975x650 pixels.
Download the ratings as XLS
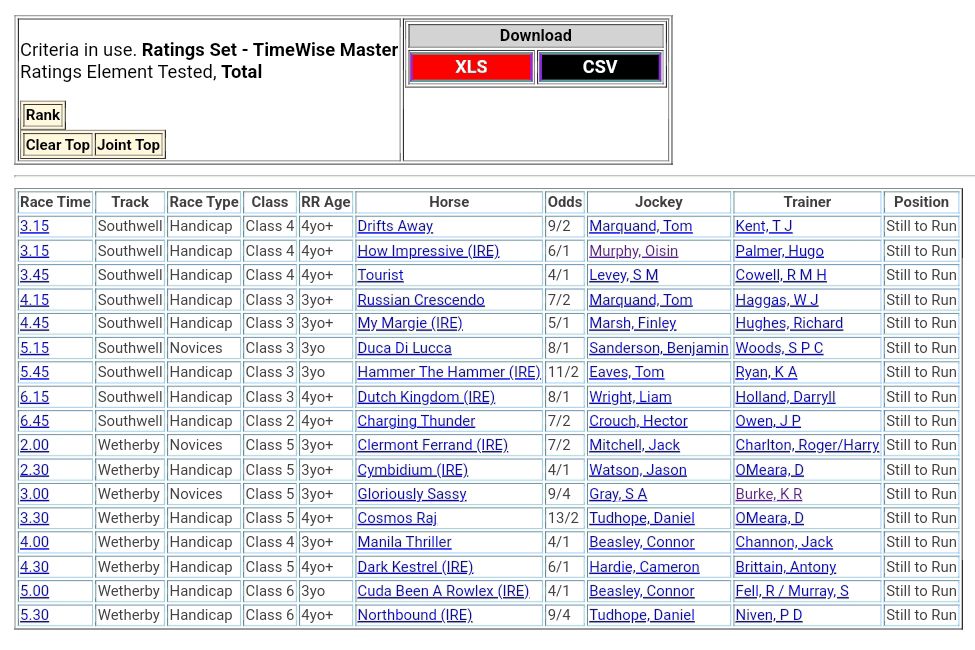(471, 67)
